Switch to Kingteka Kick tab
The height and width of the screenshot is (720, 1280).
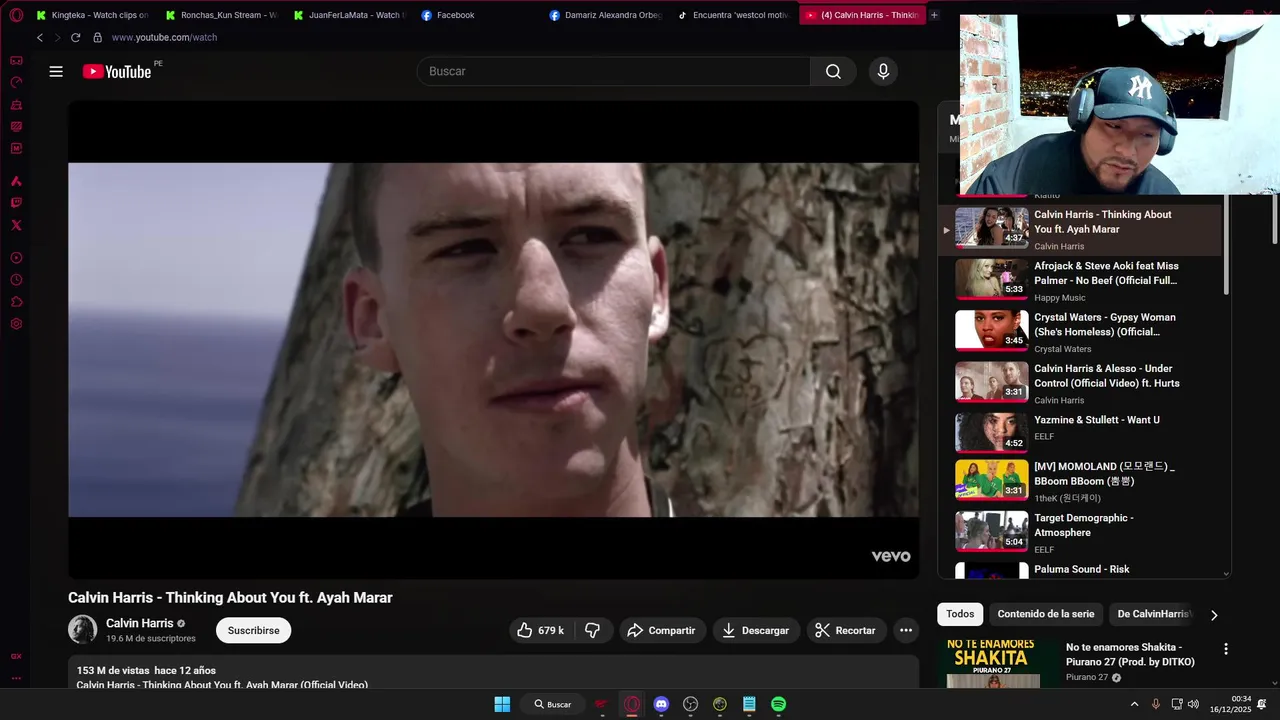coord(92,15)
